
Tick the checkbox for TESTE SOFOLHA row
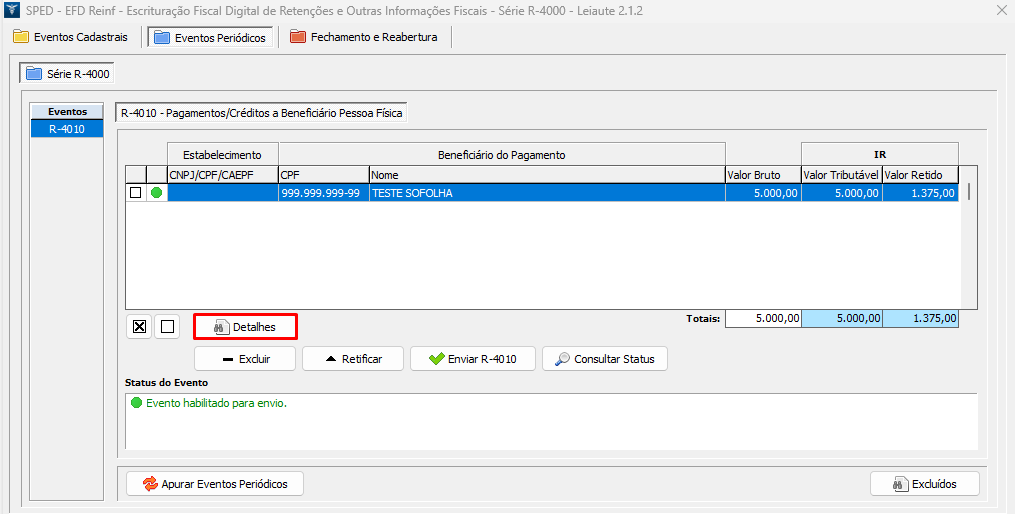pyautogui.click(x=136, y=193)
